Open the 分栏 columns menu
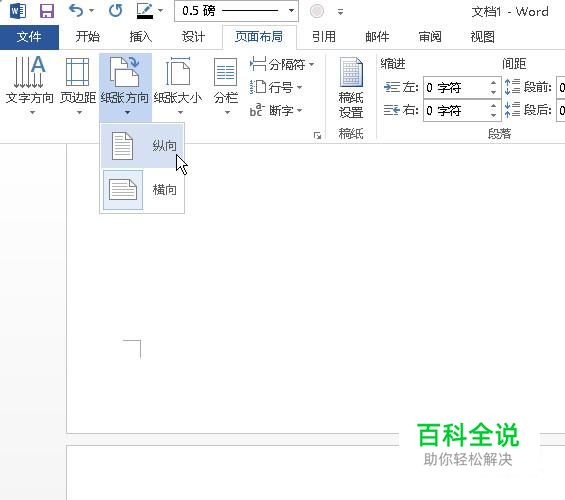565x500 pixels. click(226, 86)
